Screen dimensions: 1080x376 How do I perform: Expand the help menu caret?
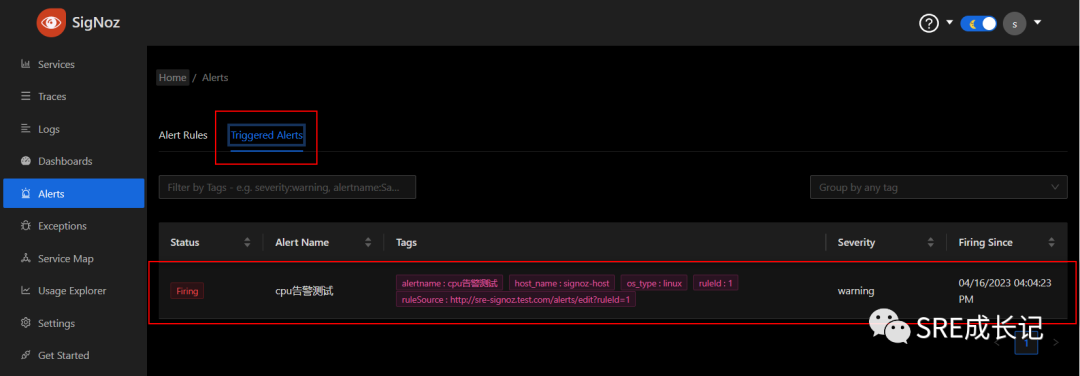pyautogui.click(x=949, y=23)
